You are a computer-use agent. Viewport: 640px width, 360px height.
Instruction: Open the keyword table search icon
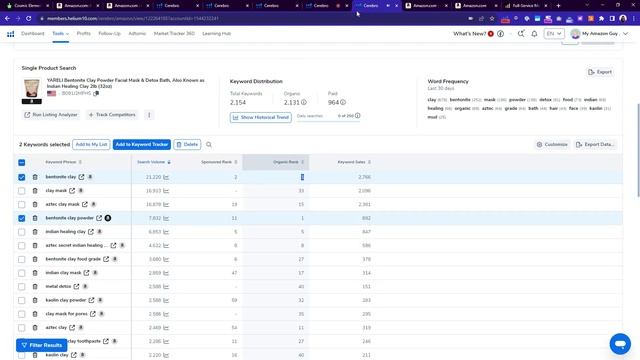(x=209, y=144)
